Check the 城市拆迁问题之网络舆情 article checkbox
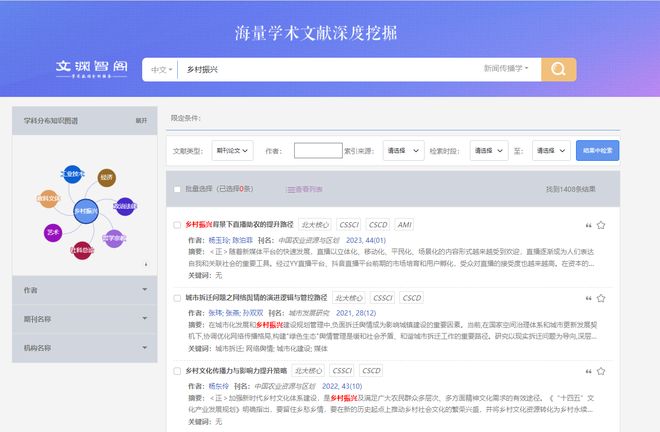This screenshot has width=660, height=432. pos(177,298)
